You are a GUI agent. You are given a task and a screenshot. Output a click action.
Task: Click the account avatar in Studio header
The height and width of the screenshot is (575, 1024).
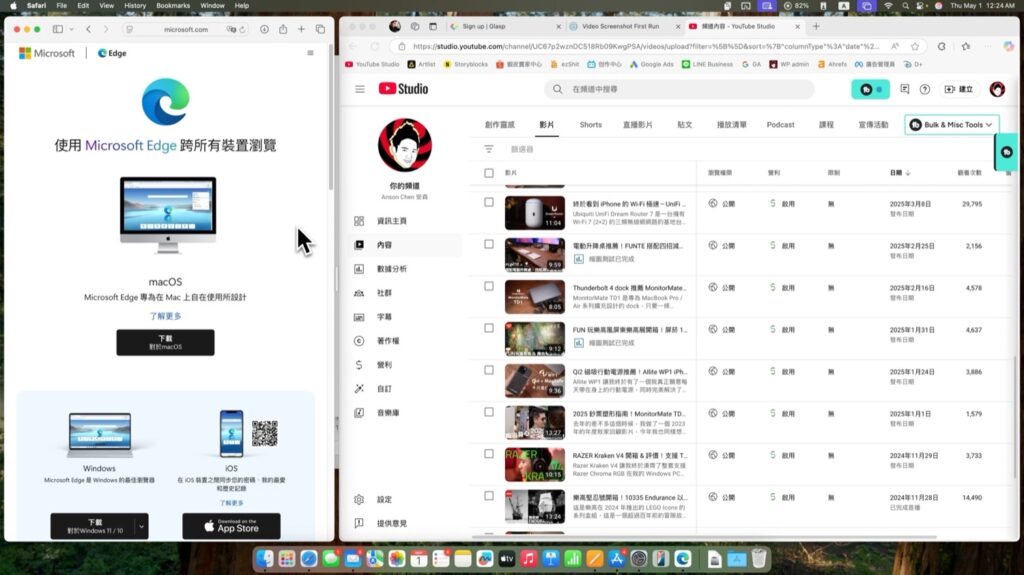pyautogui.click(x=997, y=89)
